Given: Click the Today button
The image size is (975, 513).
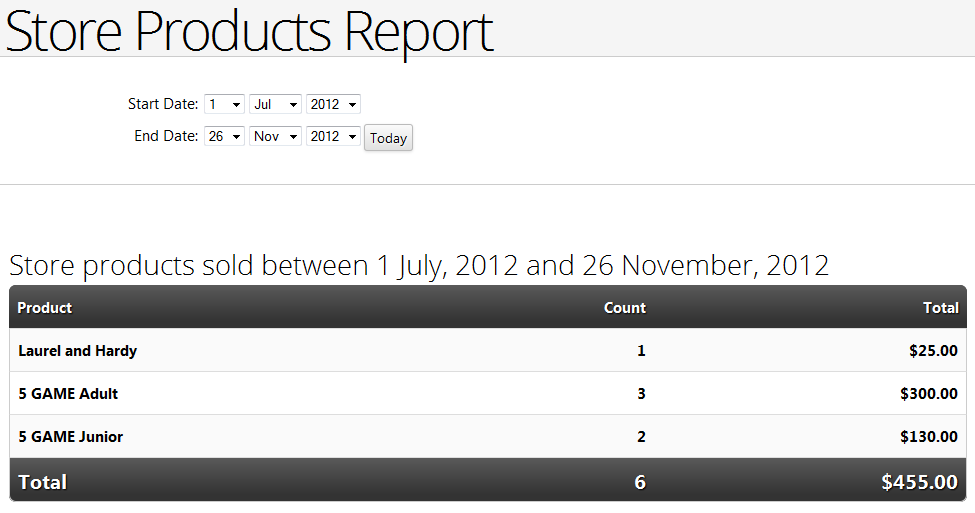Looking at the screenshot, I should click(x=388, y=138).
